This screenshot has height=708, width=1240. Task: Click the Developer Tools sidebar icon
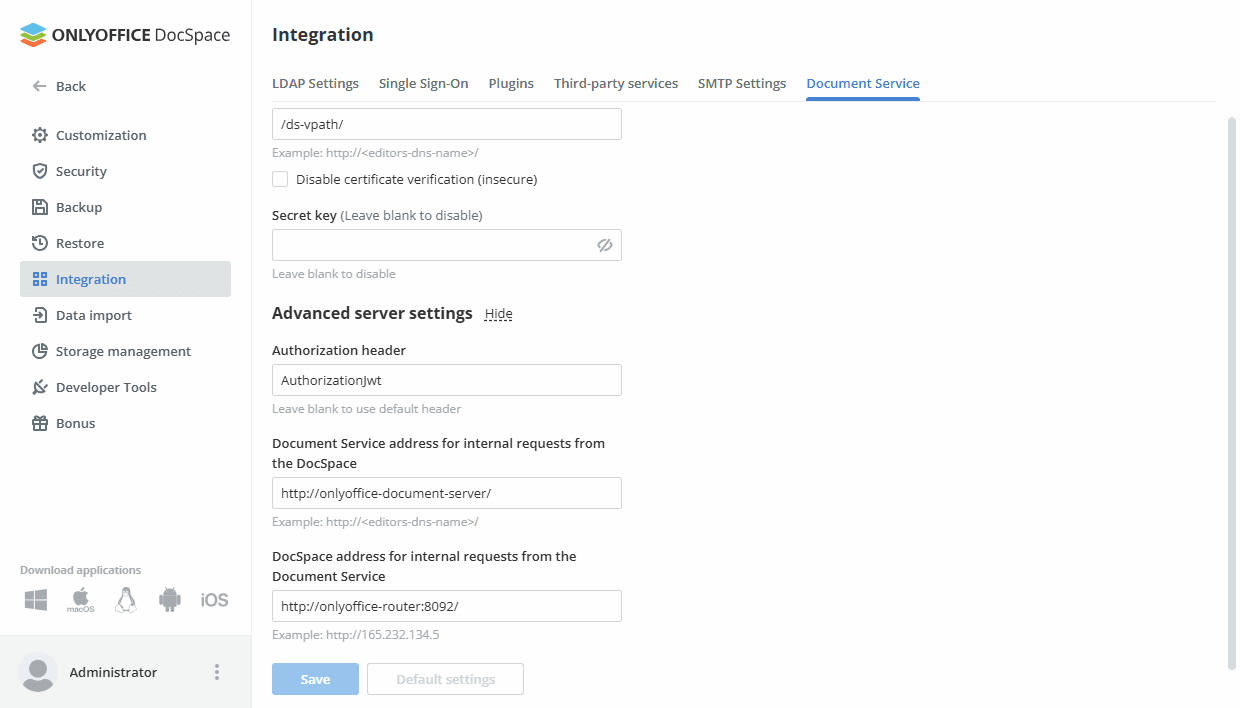(38, 387)
